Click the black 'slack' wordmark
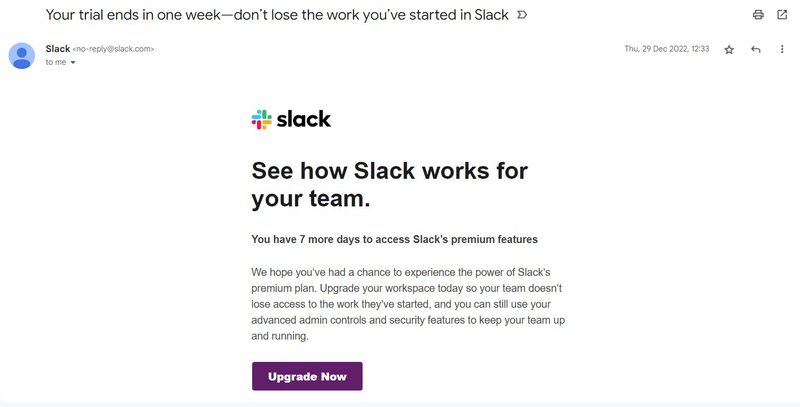Image resolution: width=800 pixels, height=407 pixels. pyautogui.click(x=304, y=120)
